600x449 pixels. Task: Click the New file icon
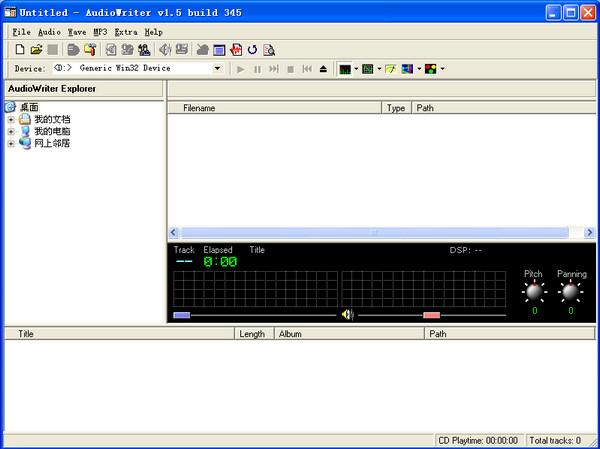pyautogui.click(x=20, y=49)
